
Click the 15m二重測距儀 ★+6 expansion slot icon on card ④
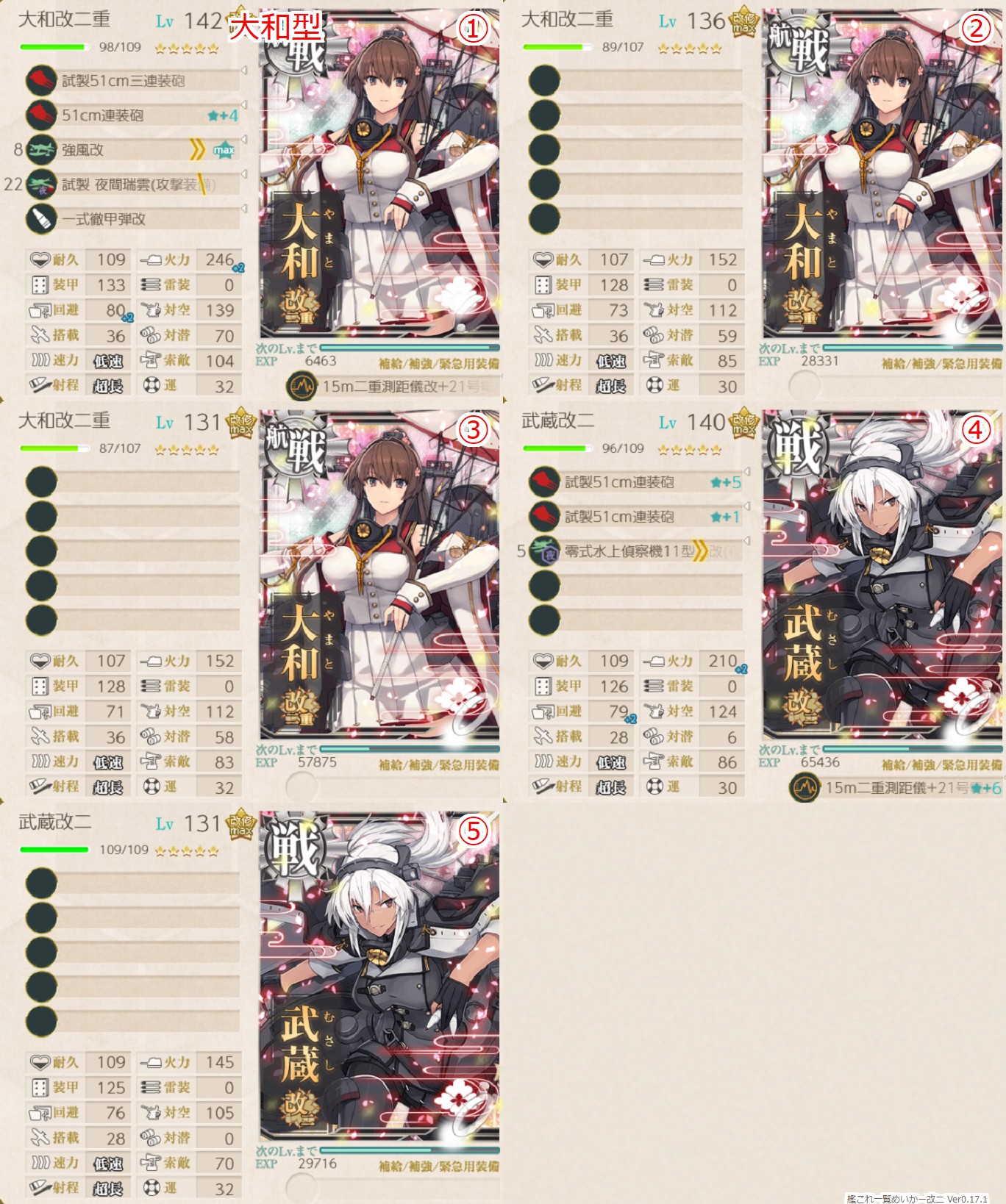804,787
